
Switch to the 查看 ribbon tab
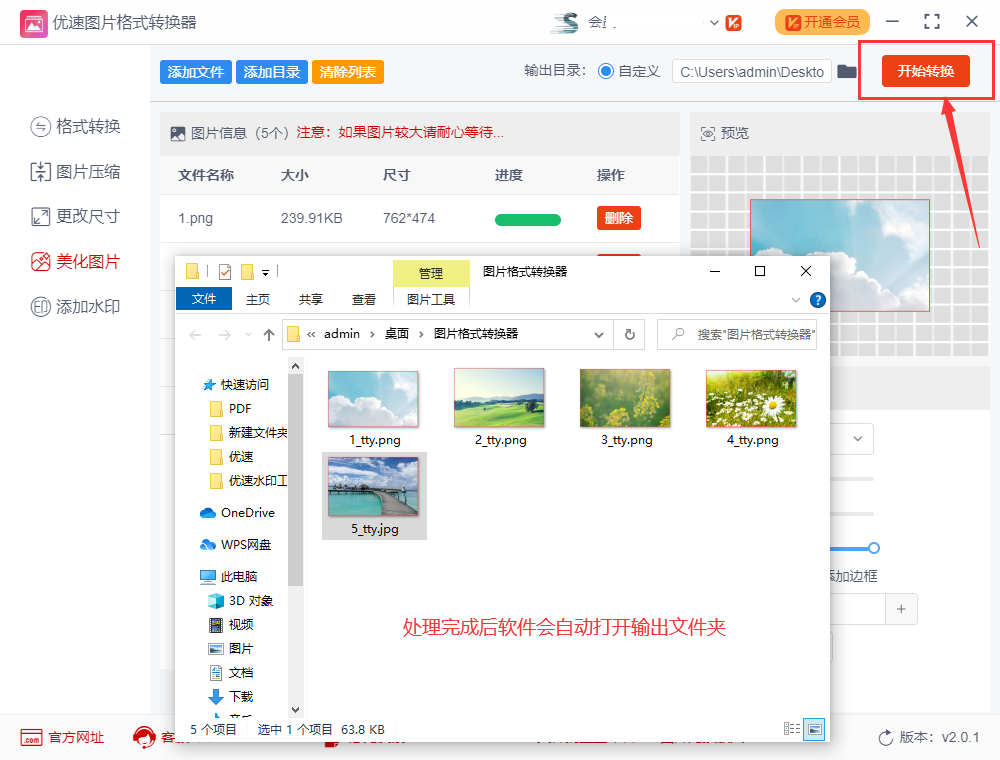[x=364, y=298]
